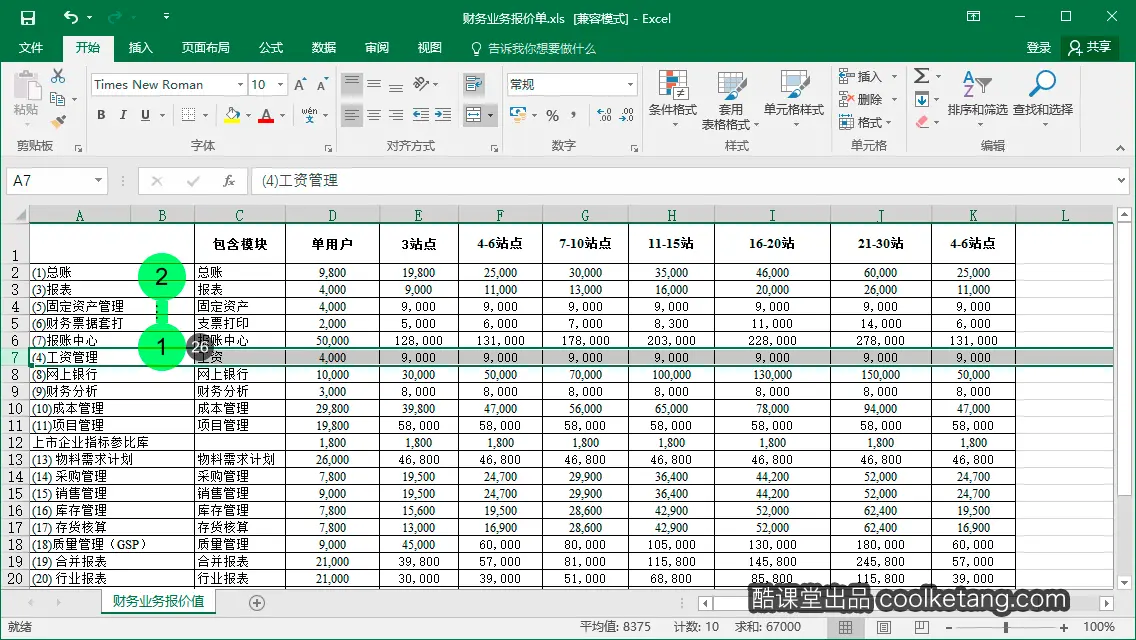Switch to Page Break Preview in status bar
This screenshot has width=1136, height=640.
click(x=922, y=627)
